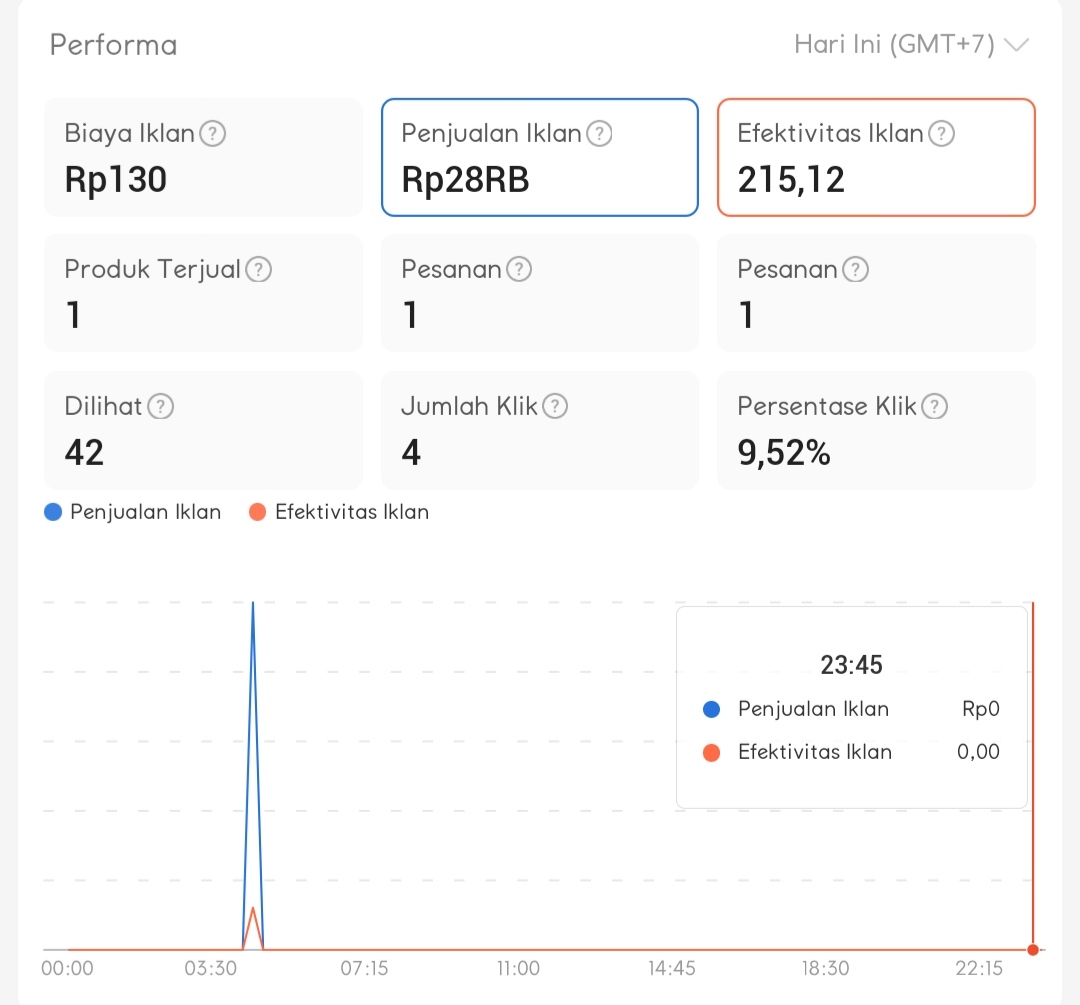The image size is (1080, 1005).
Task: Open the Hari Ini (GMT+7) date dropdown
Action: pyautogui.click(x=911, y=45)
